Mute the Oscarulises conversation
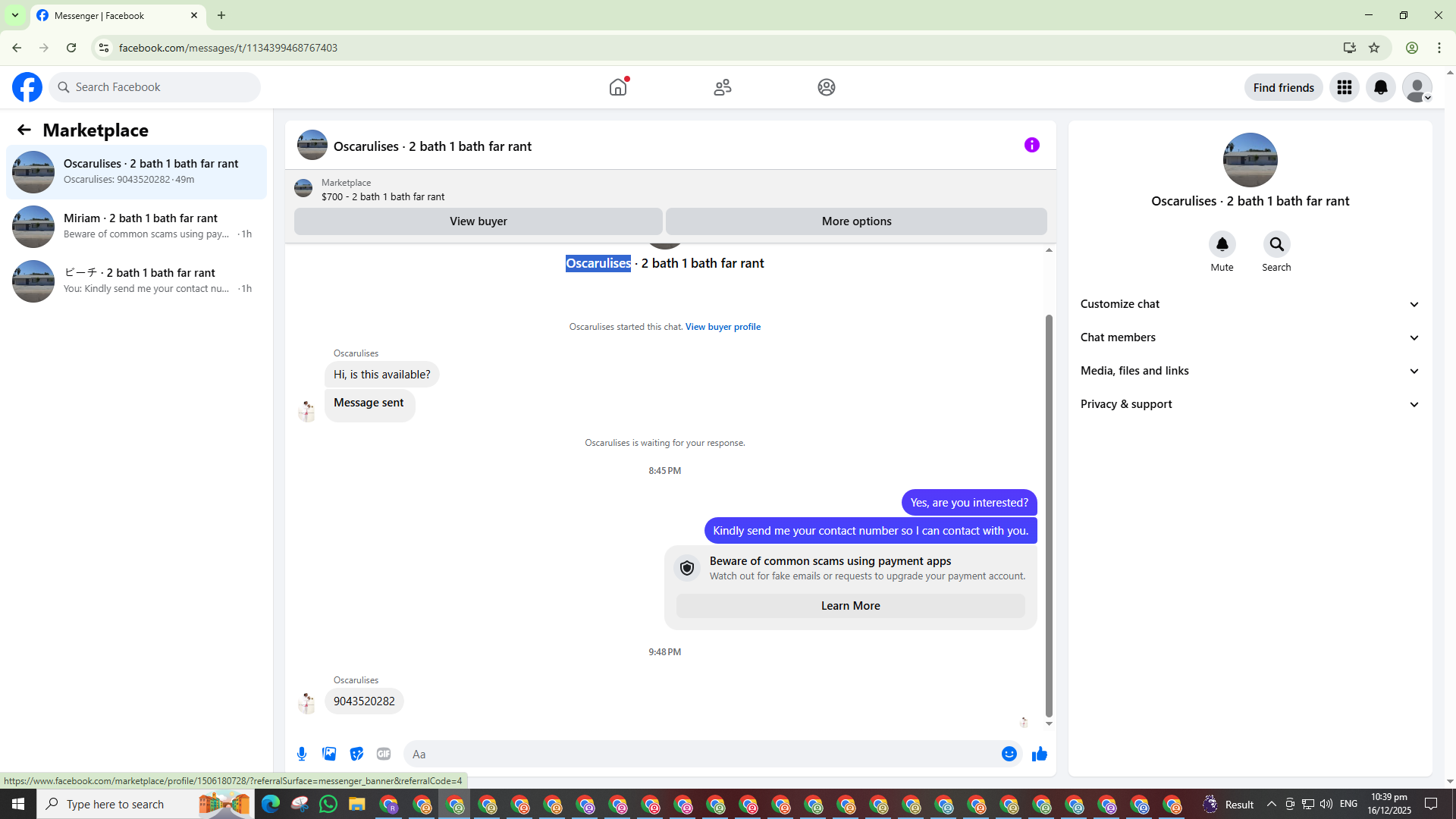Viewport: 1456px width, 819px height. click(x=1222, y=244)
